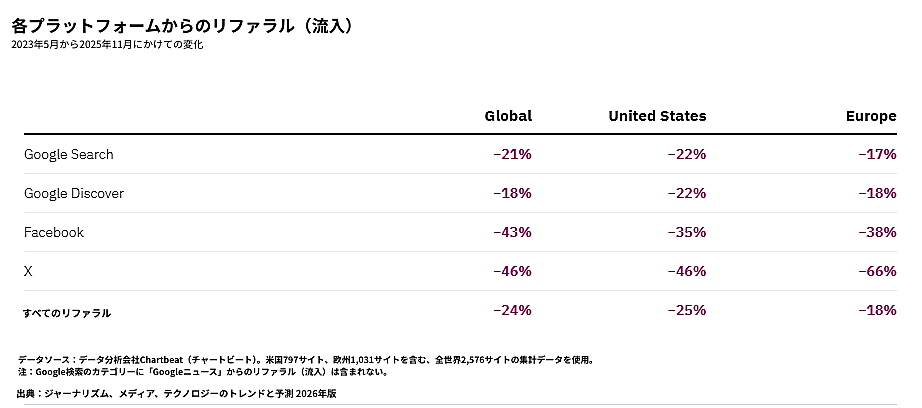Screen dimensions: 922x408
Task: Click the all-referrals United States value −25%
Action: click(686, 311)
